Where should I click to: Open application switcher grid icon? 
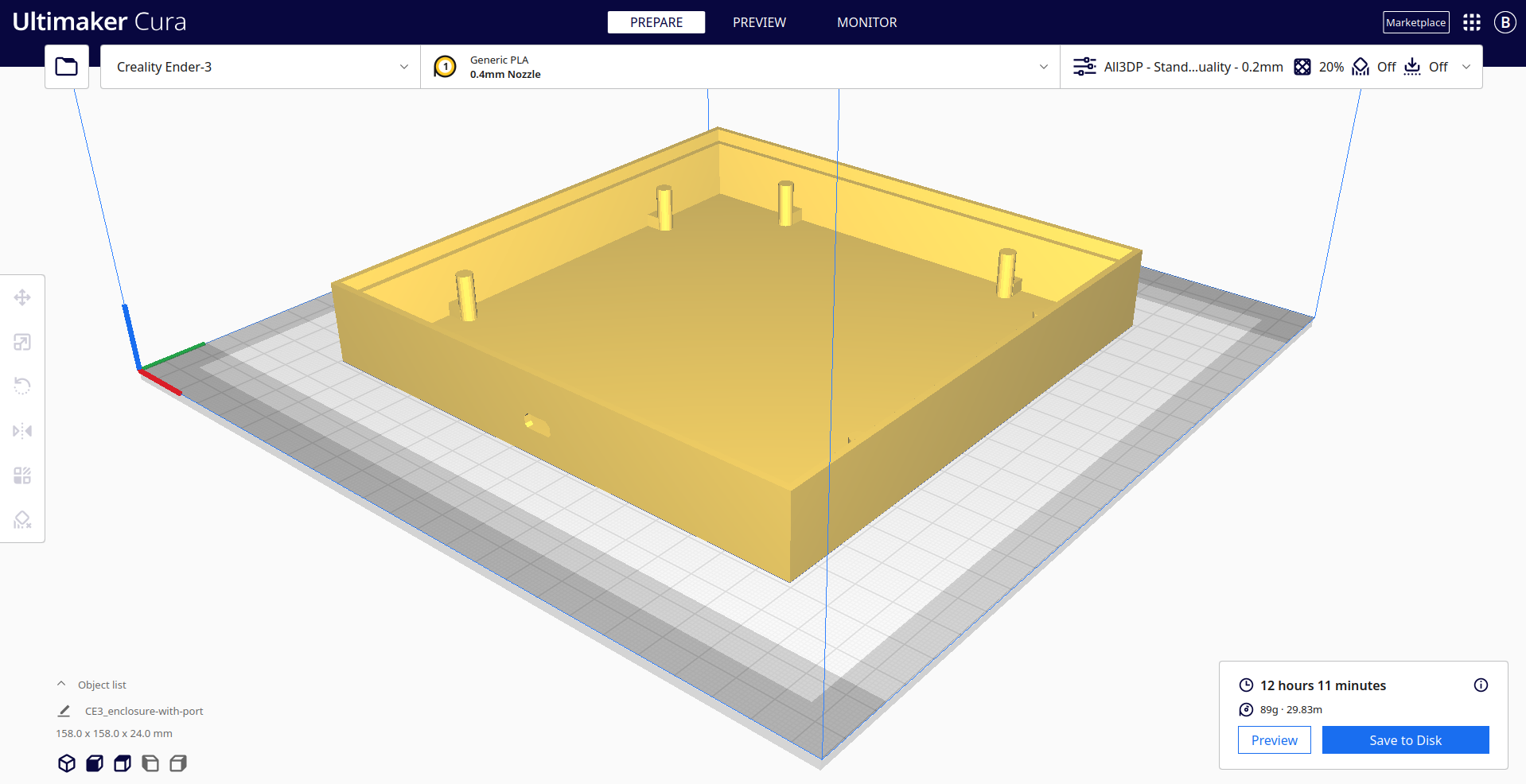click(1472, 22)
